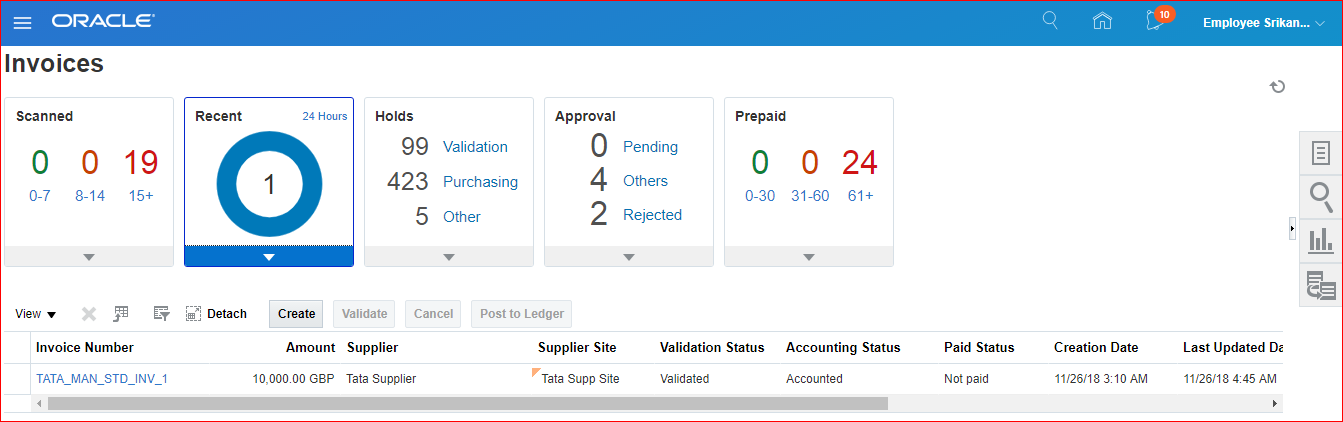Select the Validation holds link
This screenshot has height=422, width=1343.
475,147
